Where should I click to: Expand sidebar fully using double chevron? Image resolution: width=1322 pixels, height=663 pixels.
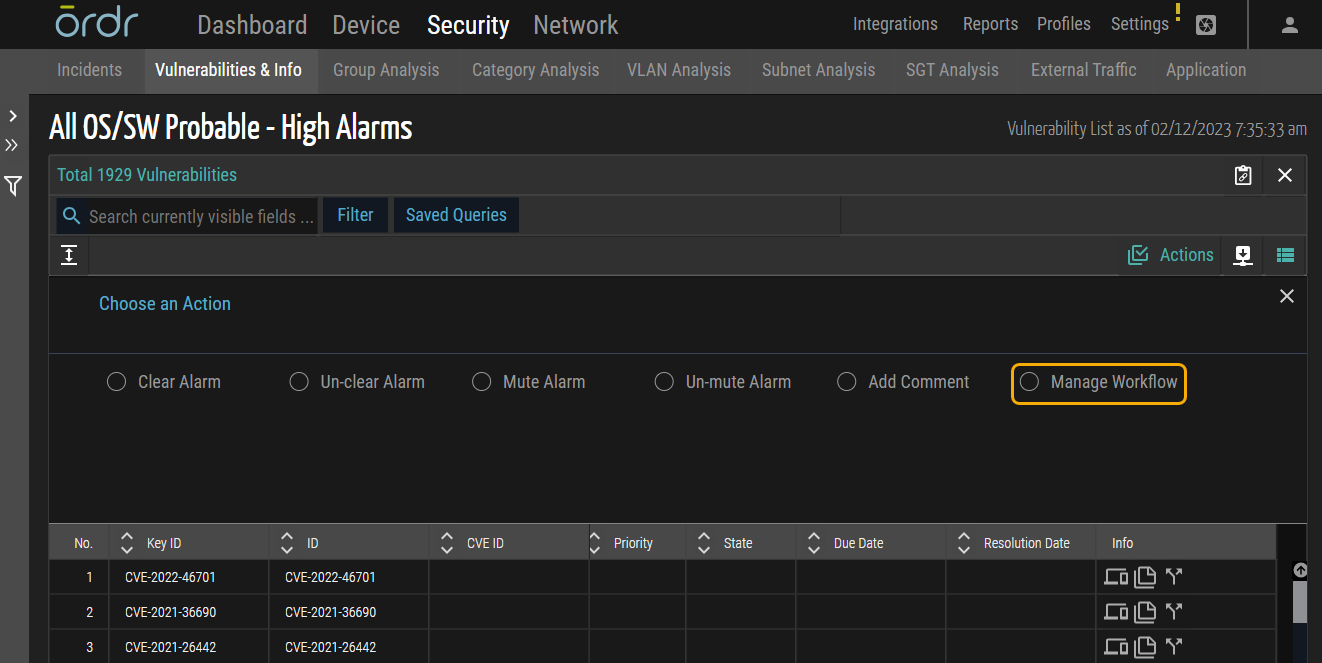12,146
